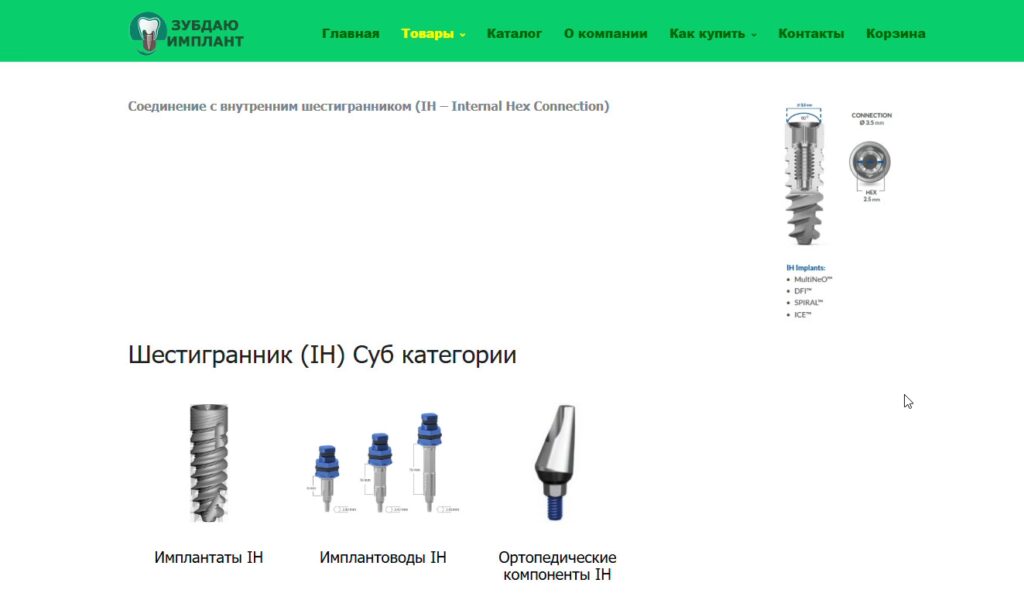Open the Корзина cart page
Viewport: 1024px width, 607px height.
point(895,32)
